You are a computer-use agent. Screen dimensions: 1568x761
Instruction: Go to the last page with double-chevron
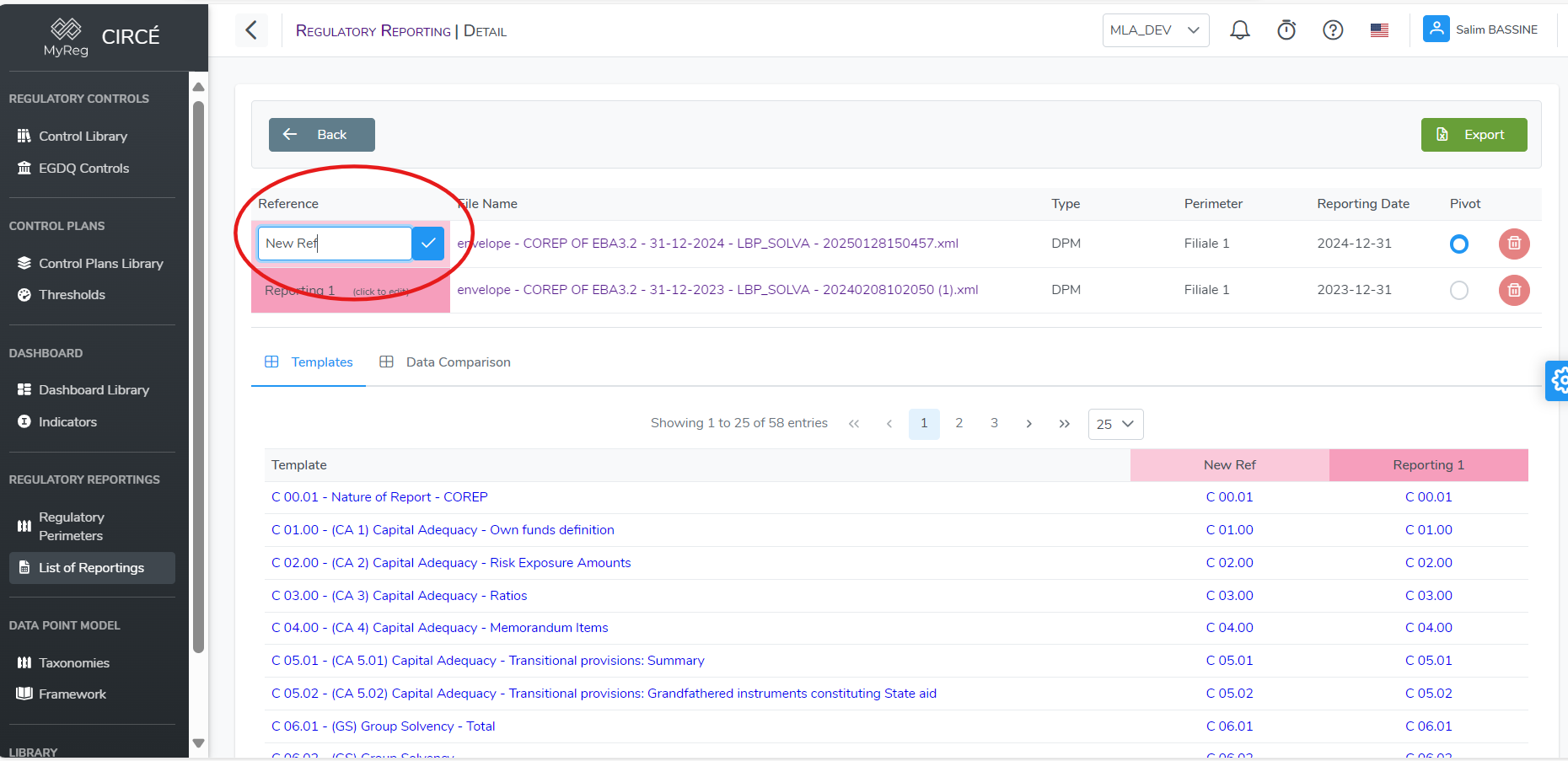click(x=1064, y=424)
